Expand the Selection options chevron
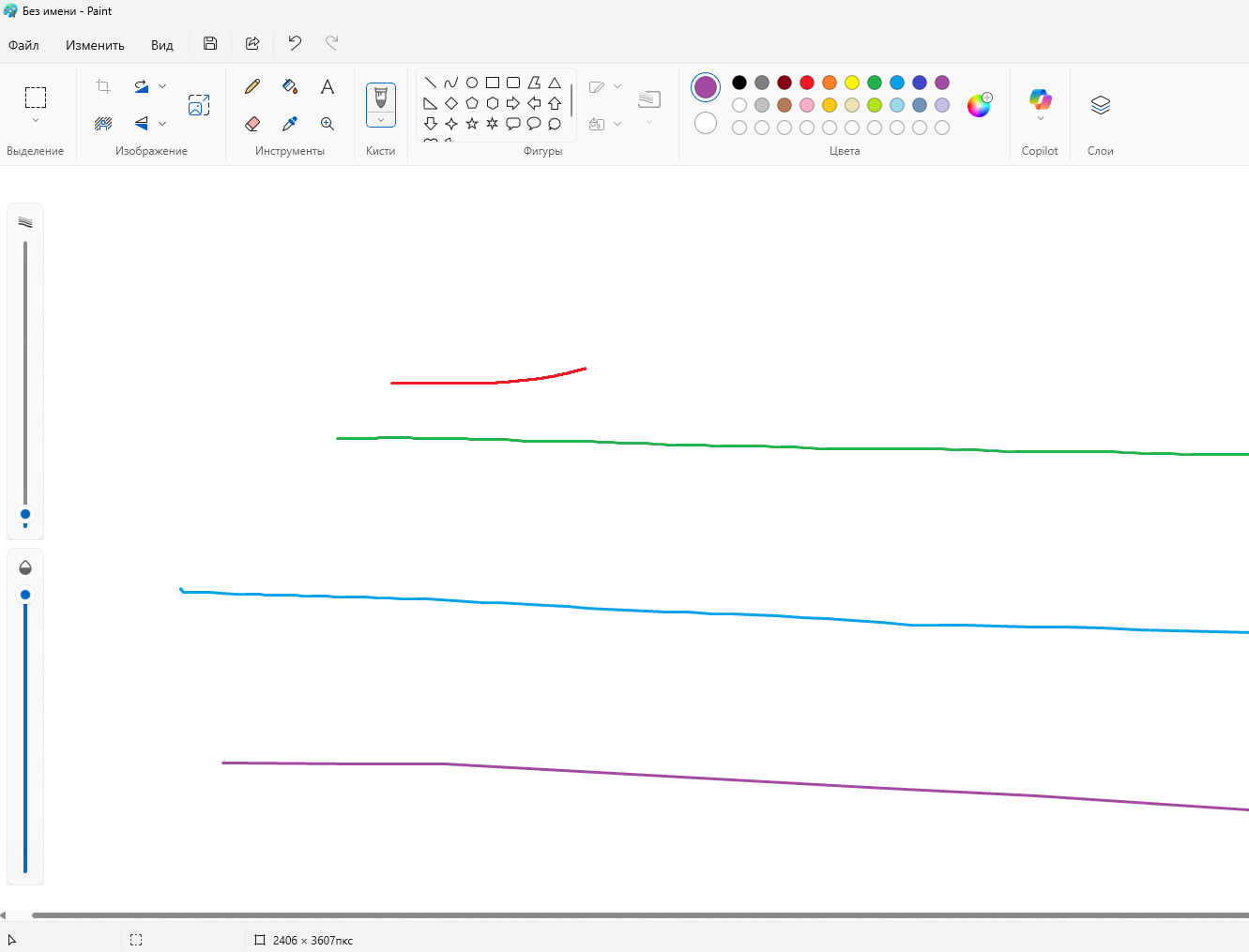Image resolution: width=1249 pixels, height=952 pixels. coord(36,120)
